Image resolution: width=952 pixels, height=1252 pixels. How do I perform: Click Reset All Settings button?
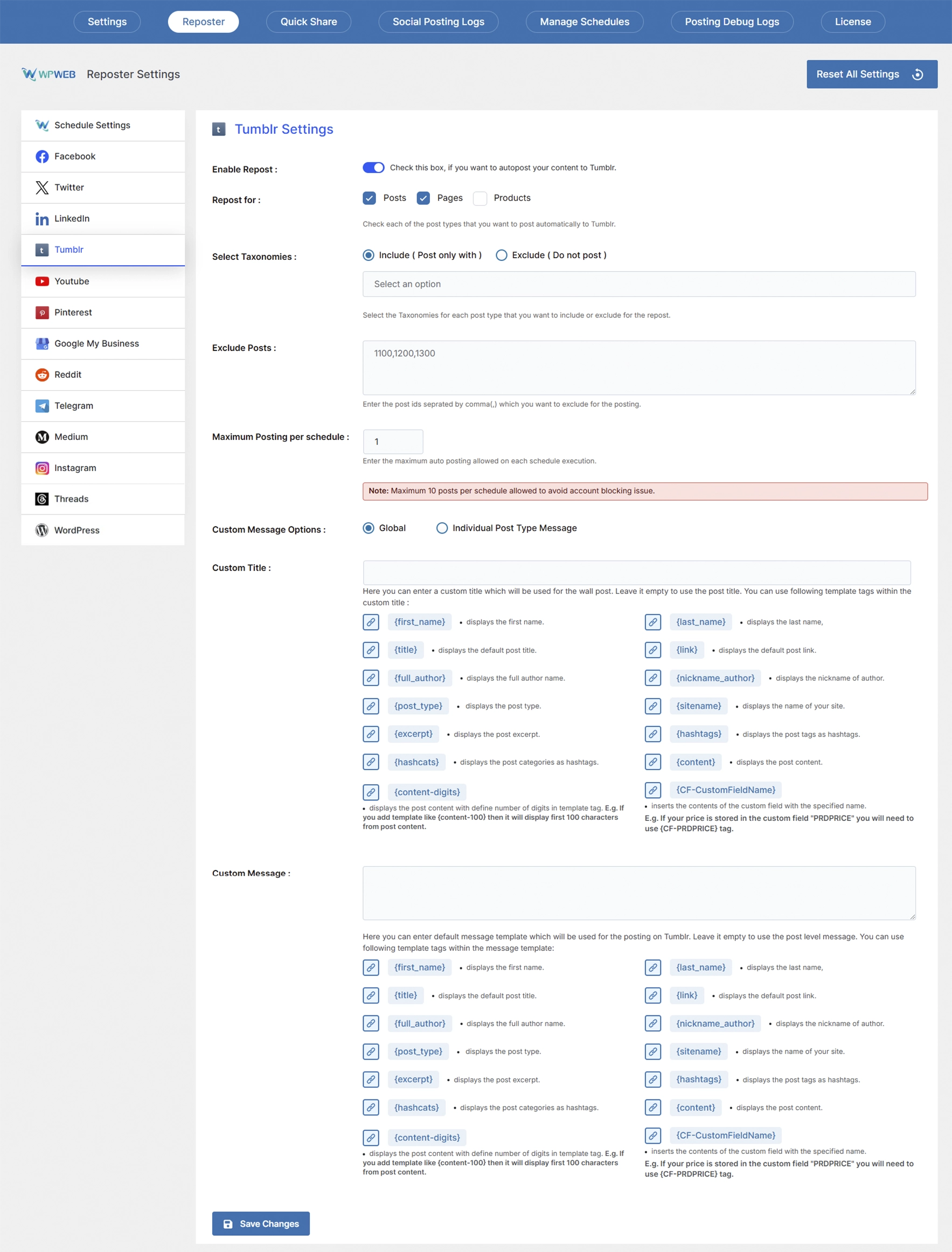point(872,74)
